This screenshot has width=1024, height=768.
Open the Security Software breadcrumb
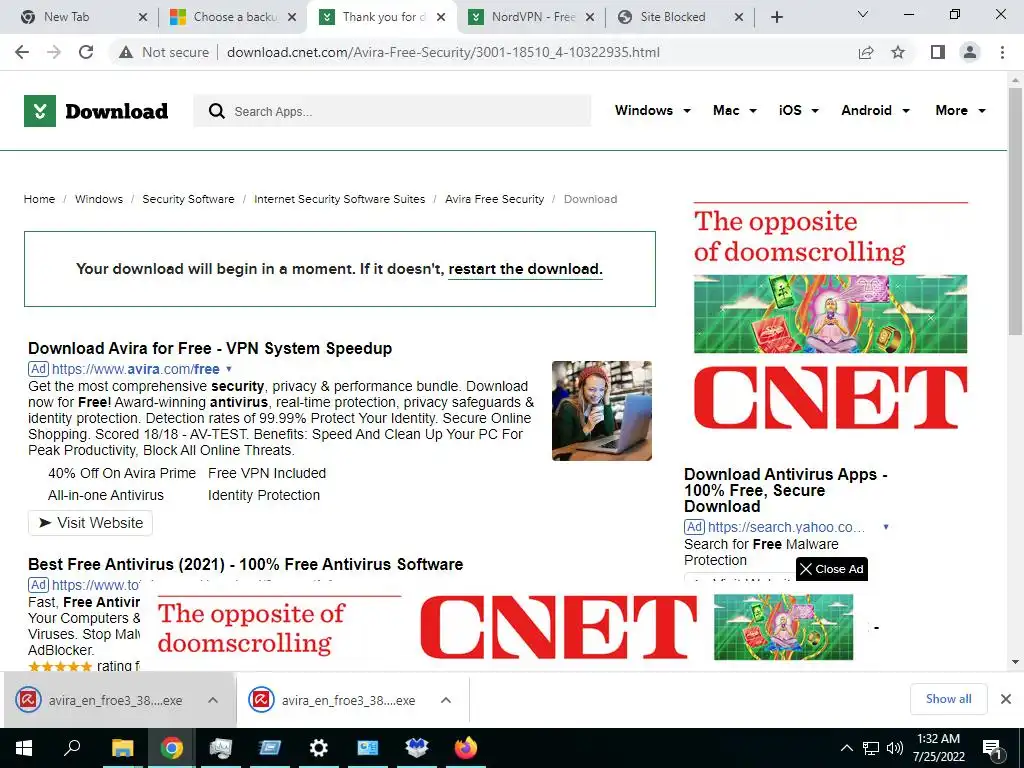(x=188, y=199)
